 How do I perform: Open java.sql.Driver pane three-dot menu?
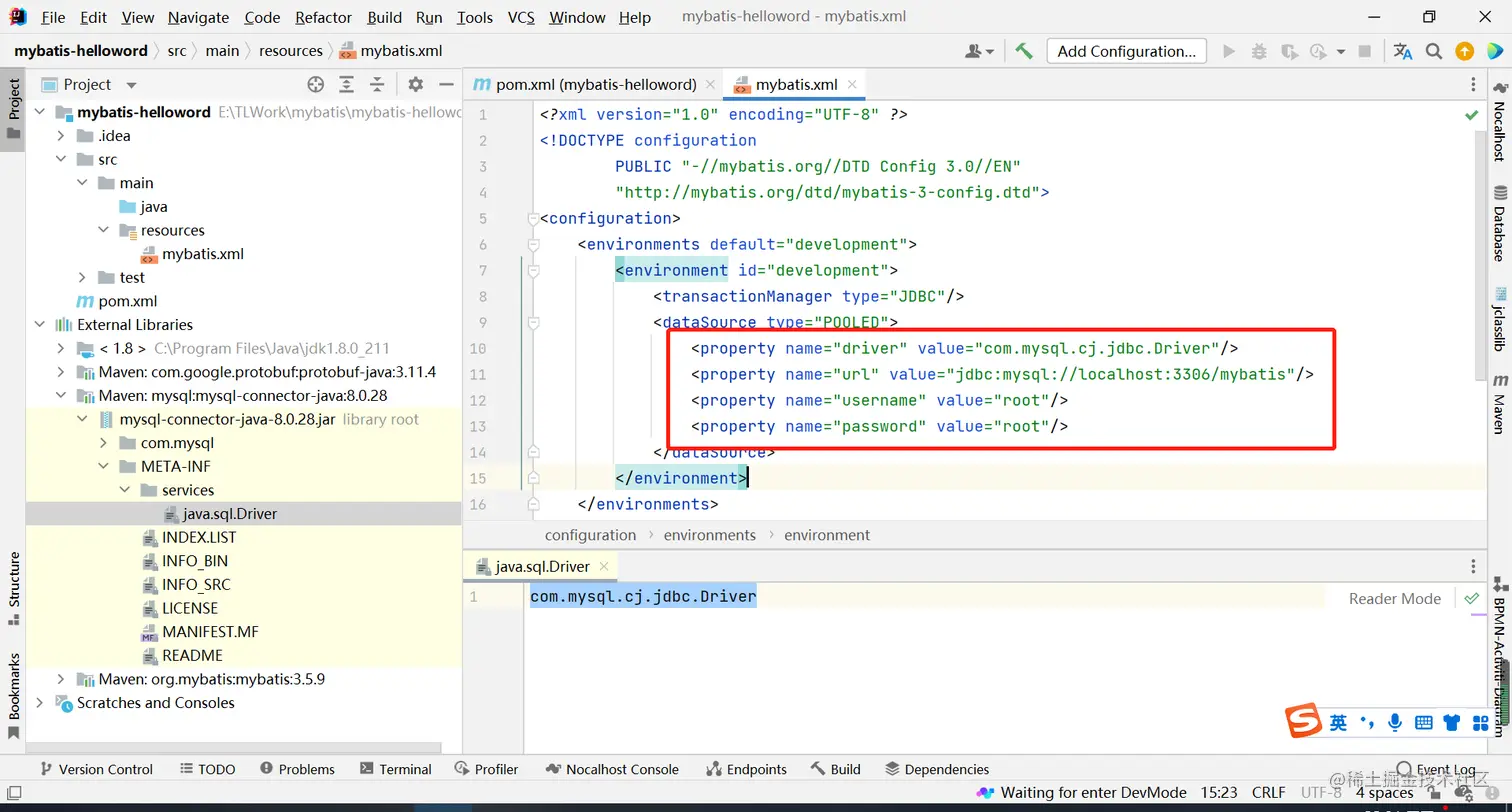(x=1473, y=566)
